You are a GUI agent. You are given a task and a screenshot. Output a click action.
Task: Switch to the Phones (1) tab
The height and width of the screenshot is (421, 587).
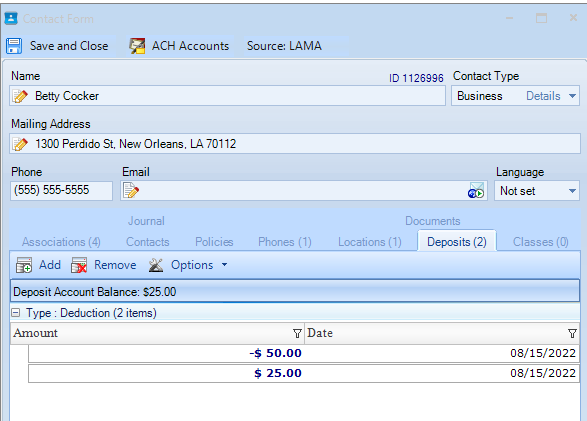[285, 242]
